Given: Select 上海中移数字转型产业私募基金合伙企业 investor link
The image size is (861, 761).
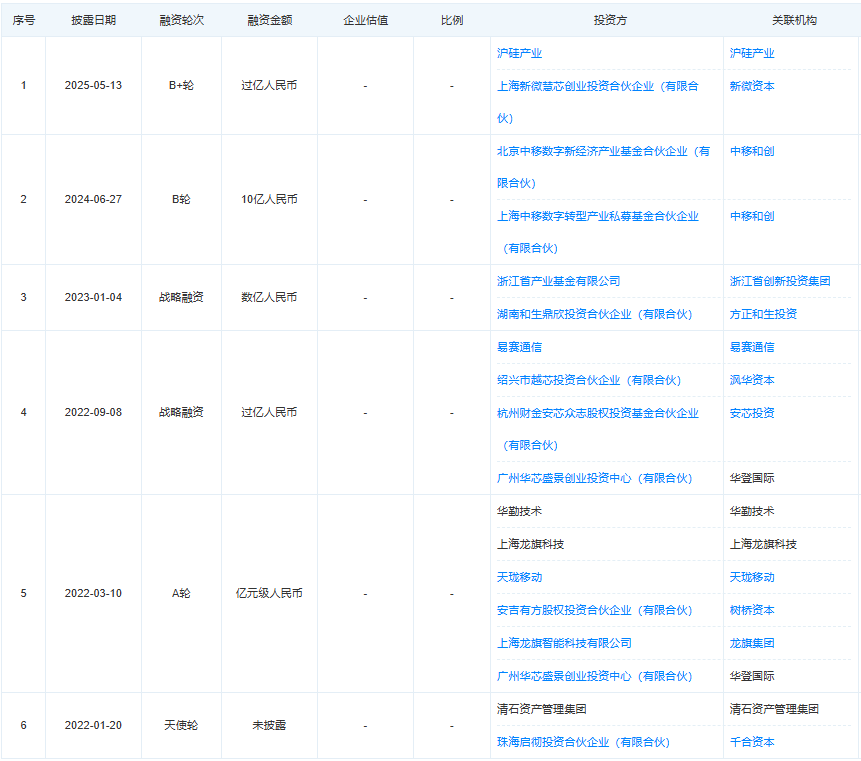Looking at the screenshot, I should (x=597, y=217).
